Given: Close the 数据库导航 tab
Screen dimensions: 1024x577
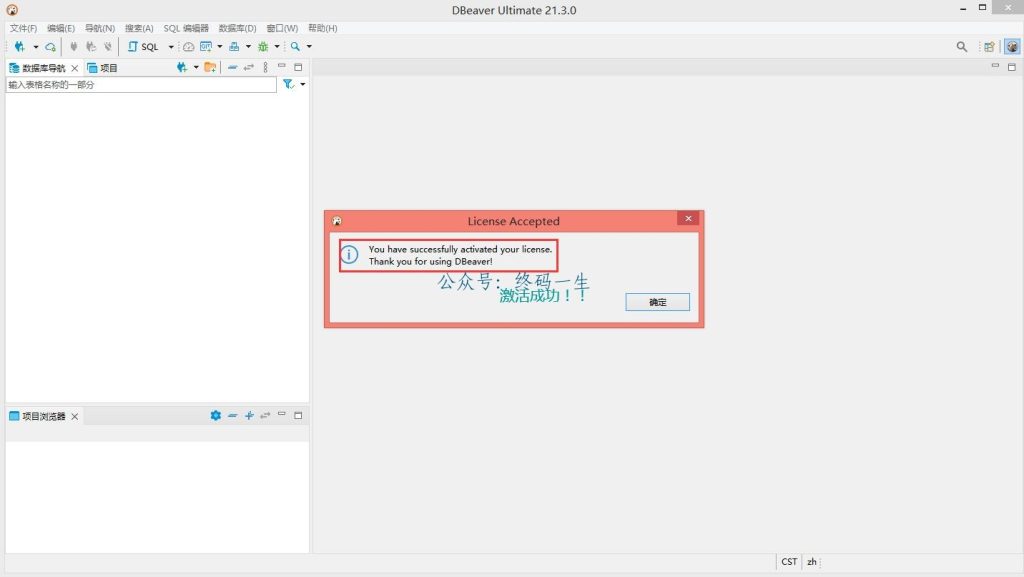Looking at the screenshot, I should 74,68.
